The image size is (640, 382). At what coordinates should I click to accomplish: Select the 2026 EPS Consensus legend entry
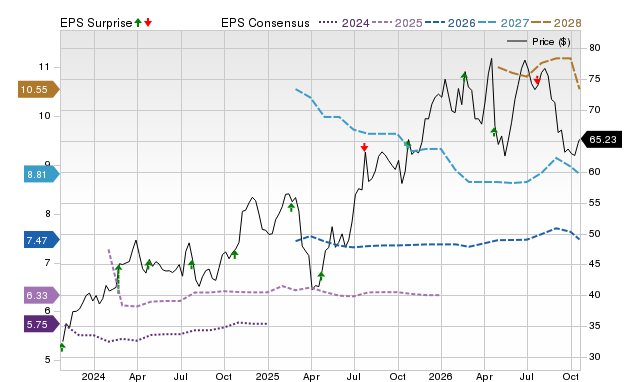click(450, 23)
